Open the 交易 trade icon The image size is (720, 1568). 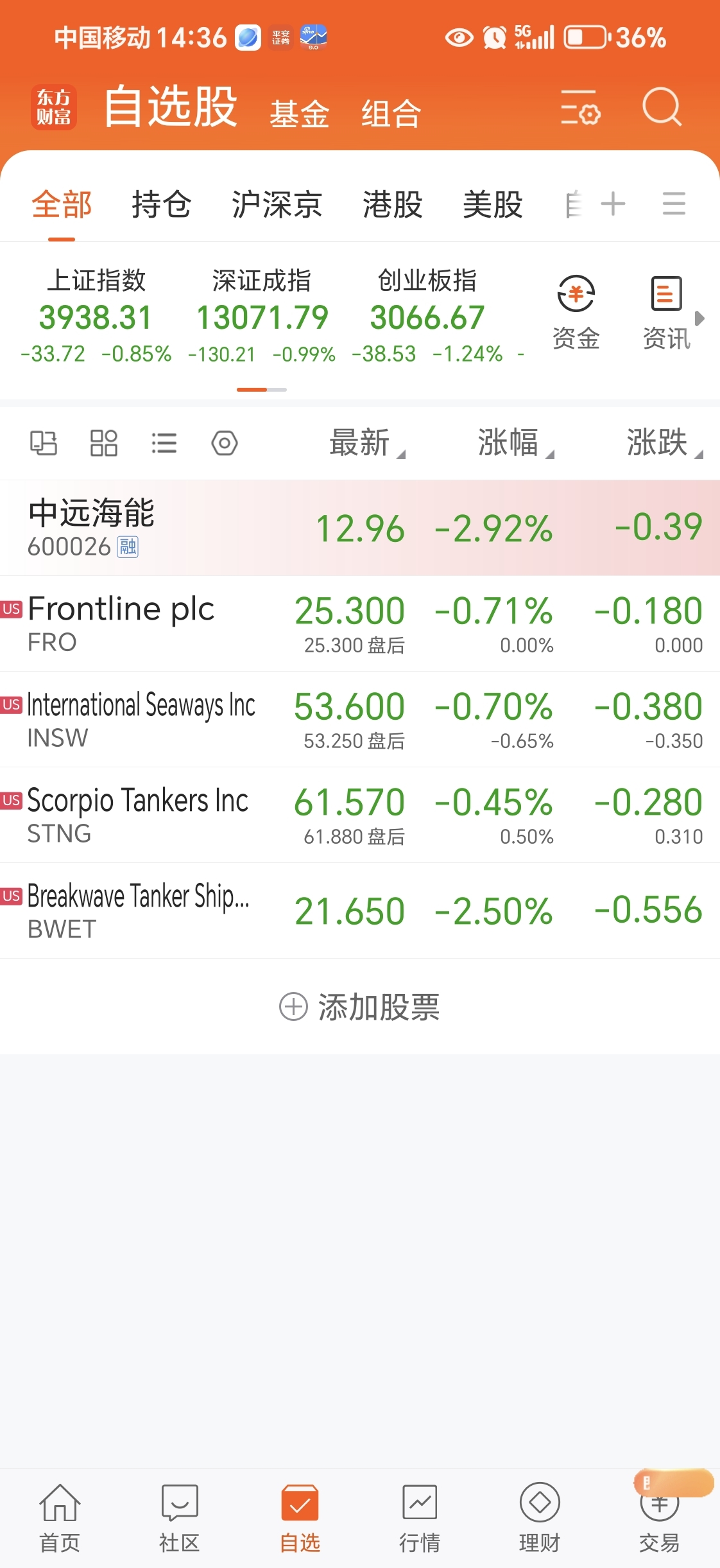tap(659, 1519)
